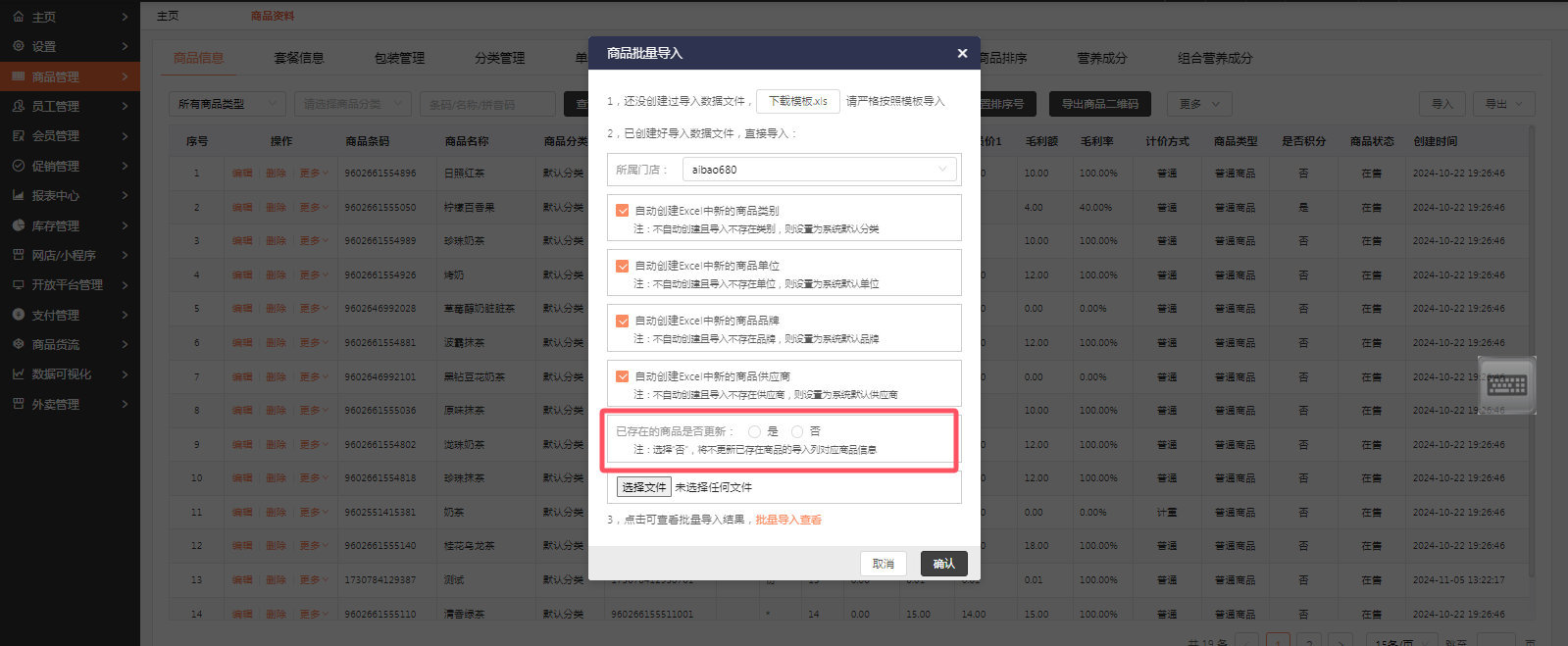Click the data visualization icon in sidebar
The width and height of the screenshot is (1568, 646).
click(x=19, y=374)
